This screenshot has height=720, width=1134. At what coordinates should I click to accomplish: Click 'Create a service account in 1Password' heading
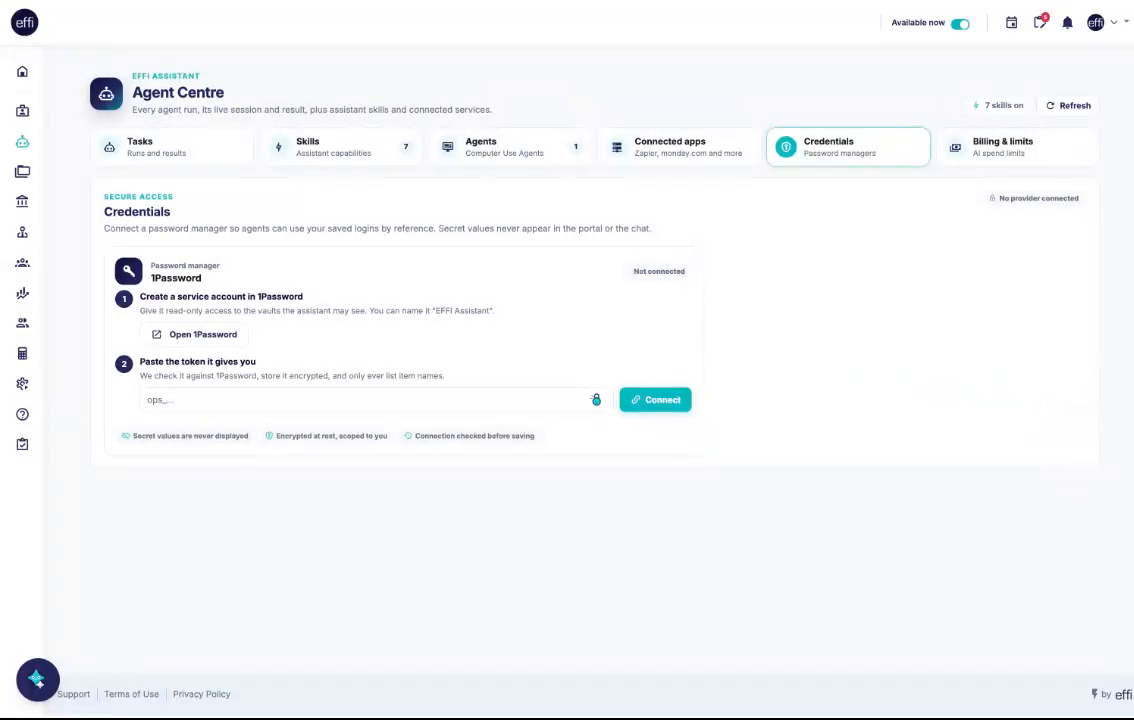[x=221, y=296]
